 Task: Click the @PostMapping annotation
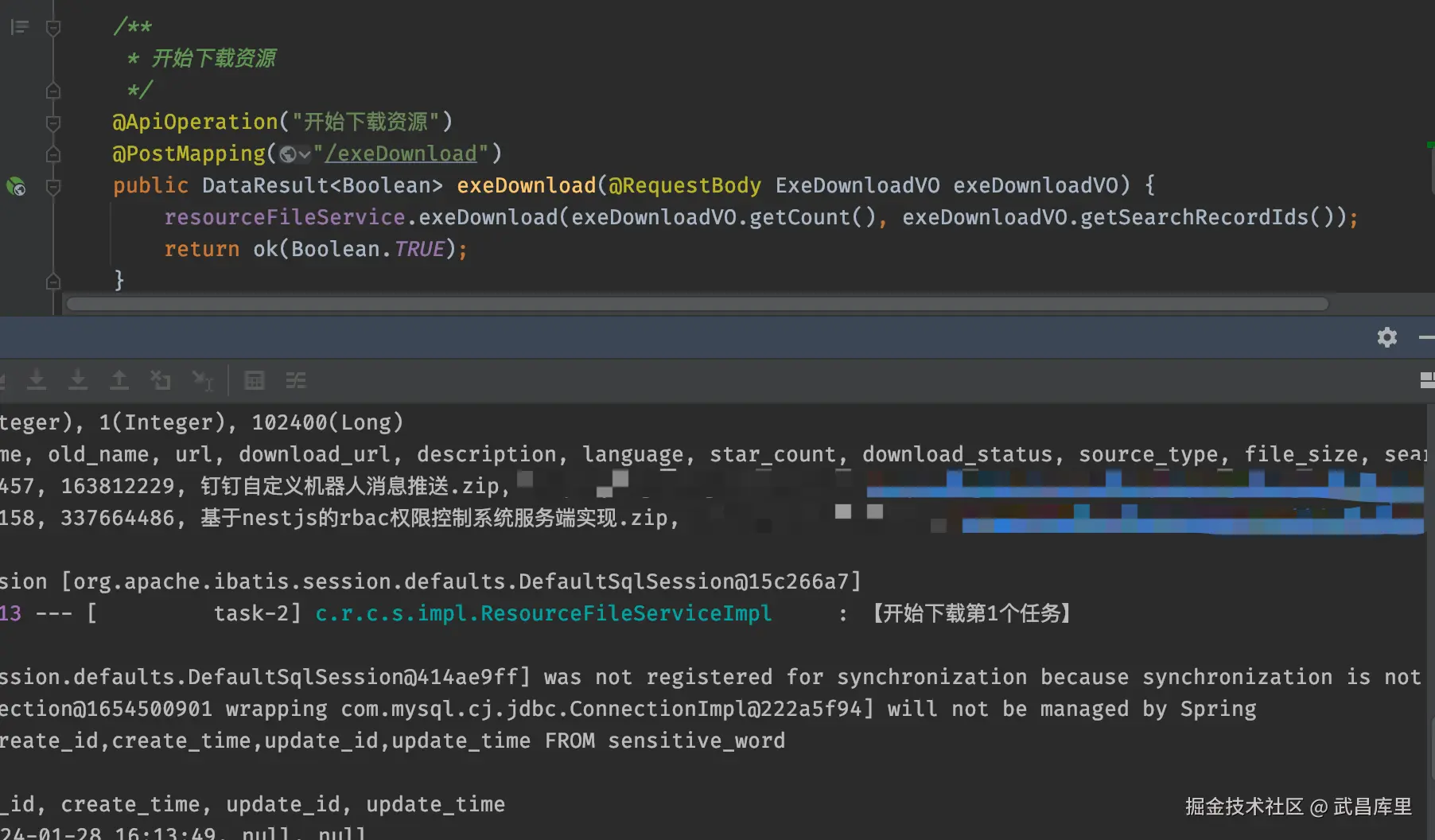(x=189, y=154)
